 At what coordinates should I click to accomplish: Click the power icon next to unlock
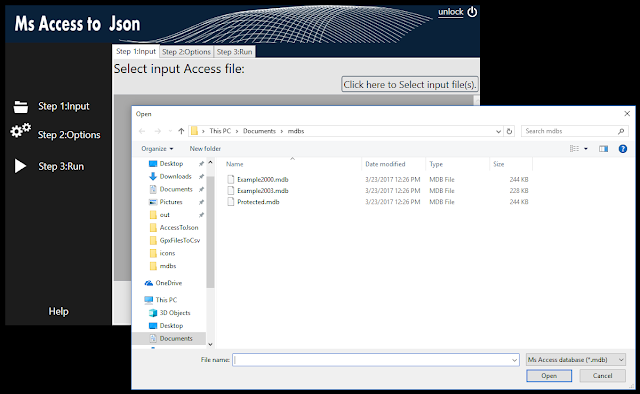pos(472,12)
